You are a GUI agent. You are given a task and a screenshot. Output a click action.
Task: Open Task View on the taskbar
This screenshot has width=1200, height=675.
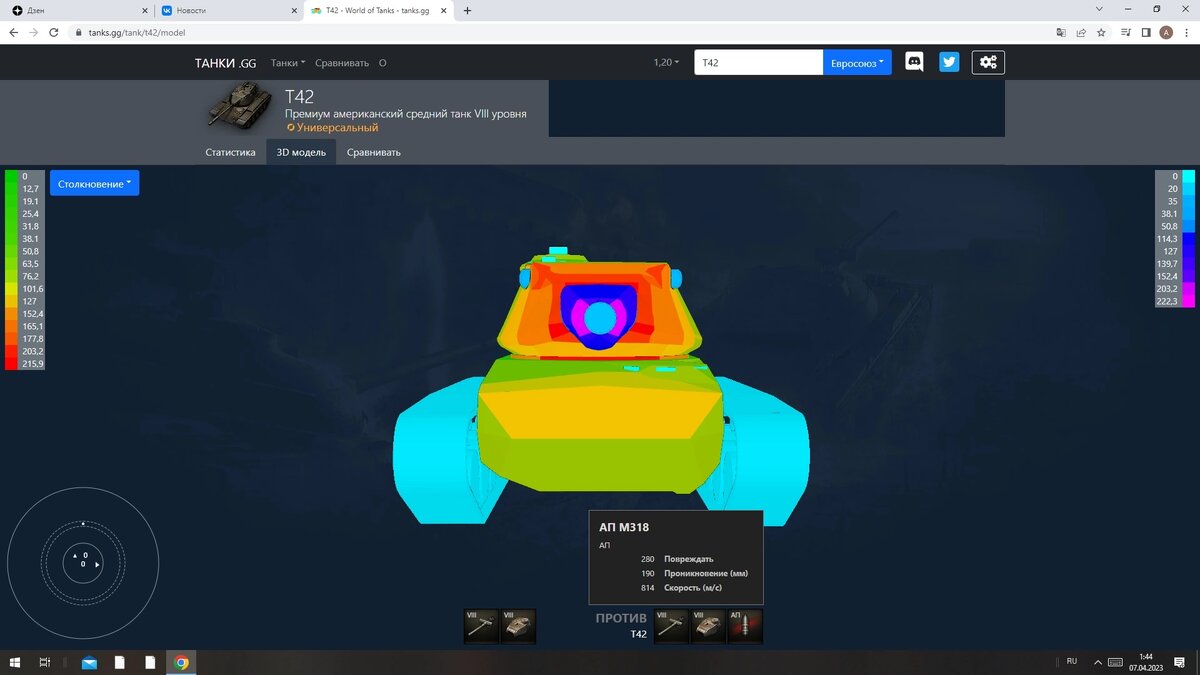[45, 662]
